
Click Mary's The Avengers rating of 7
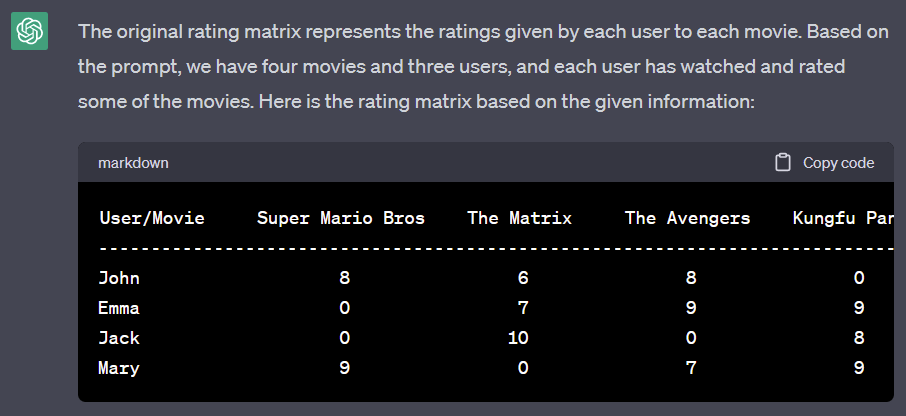(691, 368)
